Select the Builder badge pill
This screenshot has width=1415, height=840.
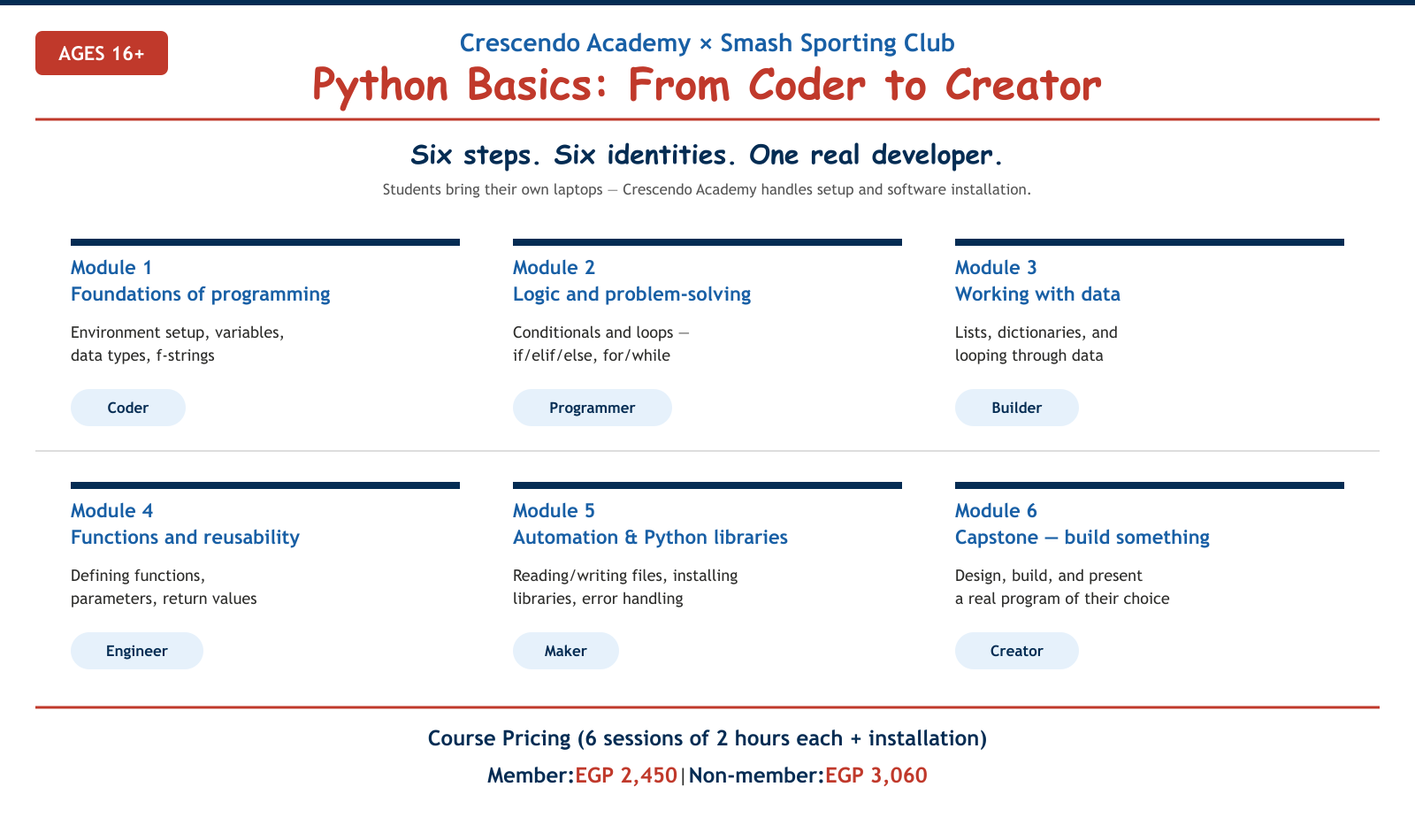(1017, 408)
